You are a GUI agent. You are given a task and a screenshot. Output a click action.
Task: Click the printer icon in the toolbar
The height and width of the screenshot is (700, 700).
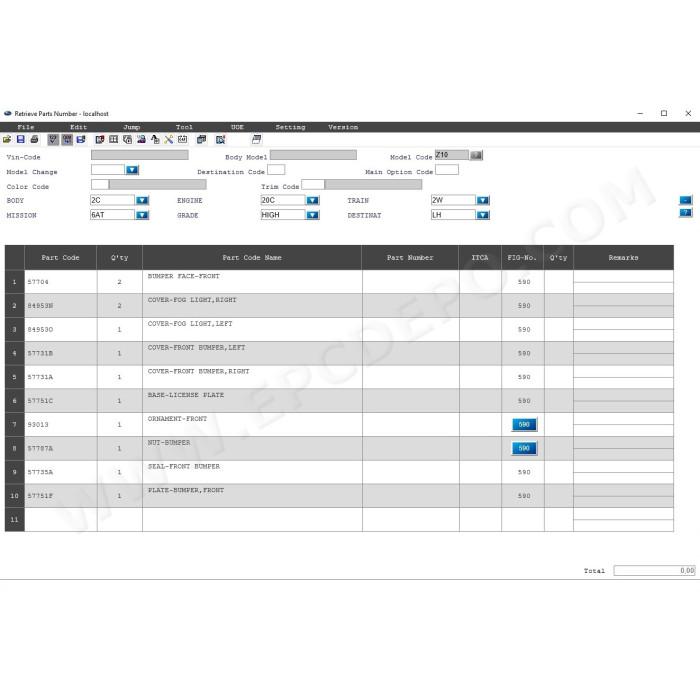[x=34, y=140]
